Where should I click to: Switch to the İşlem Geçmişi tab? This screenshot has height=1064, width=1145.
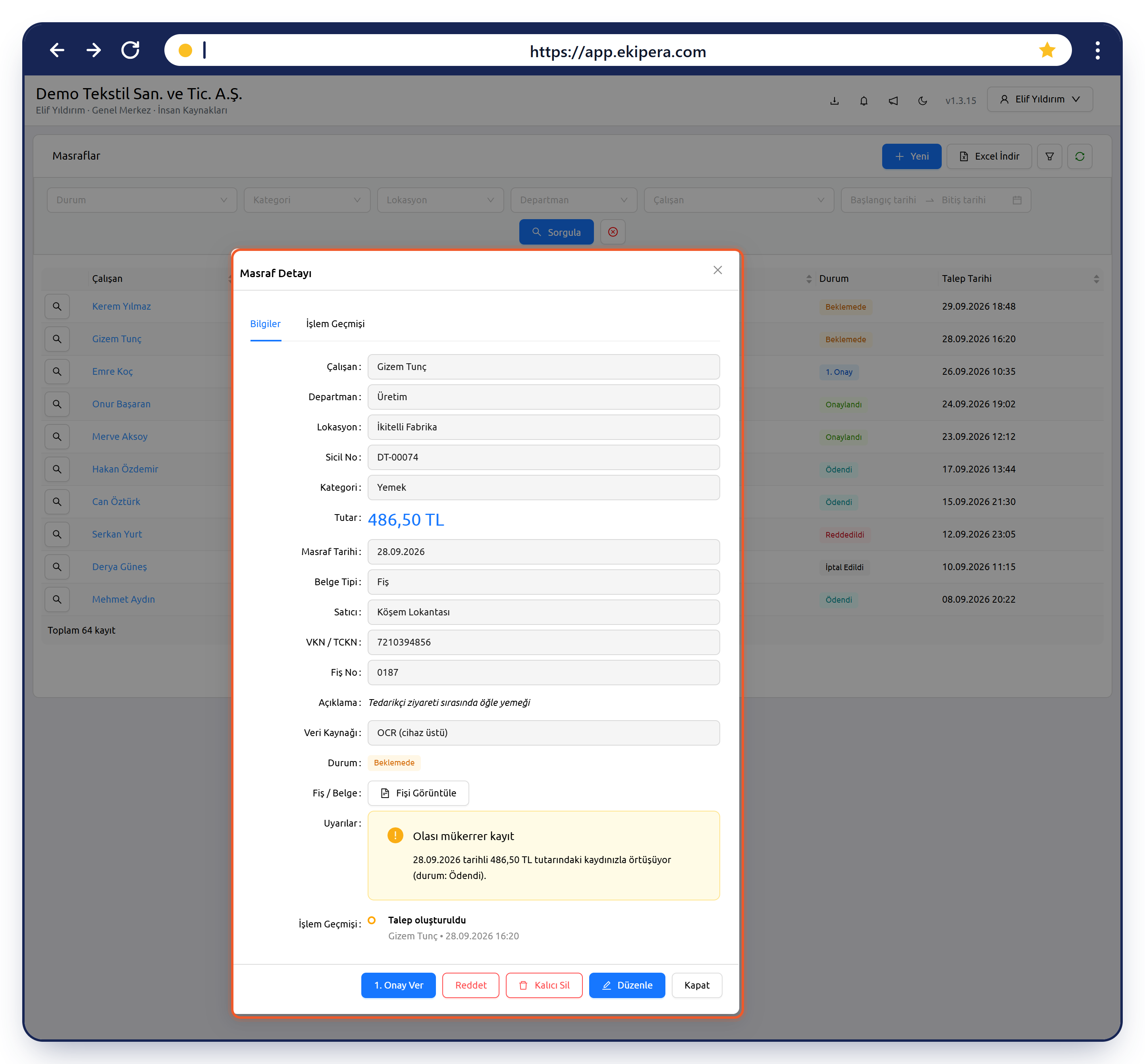[335, 324]
